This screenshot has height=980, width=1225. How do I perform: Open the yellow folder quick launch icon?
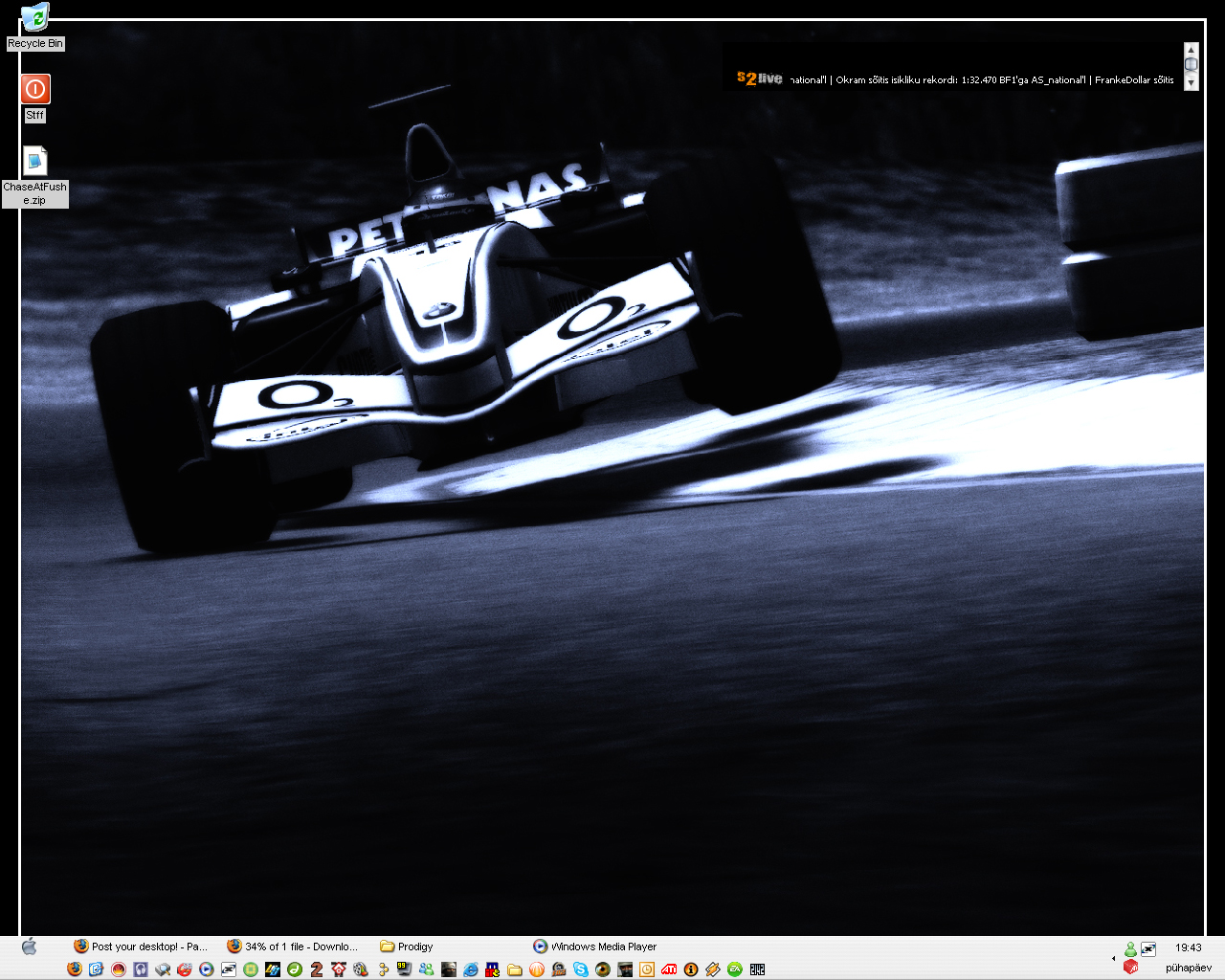coord(515,969)
